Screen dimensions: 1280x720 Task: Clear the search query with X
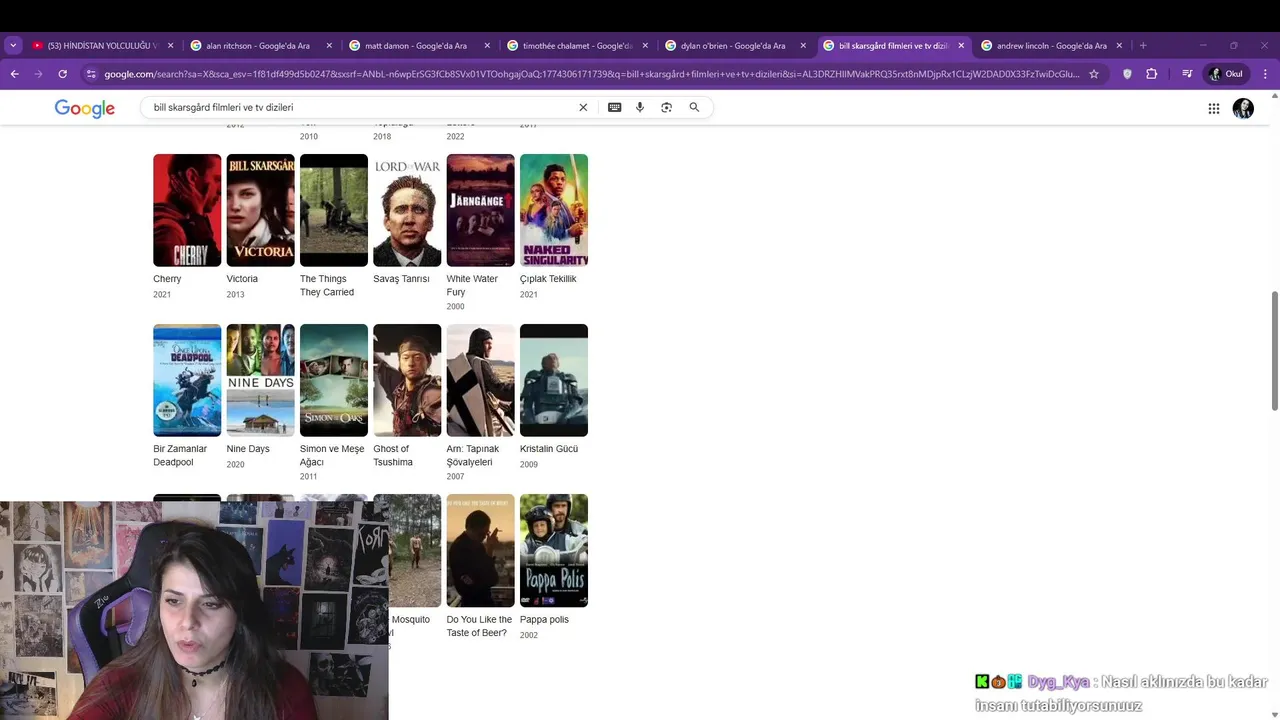(x=583, y=107)
